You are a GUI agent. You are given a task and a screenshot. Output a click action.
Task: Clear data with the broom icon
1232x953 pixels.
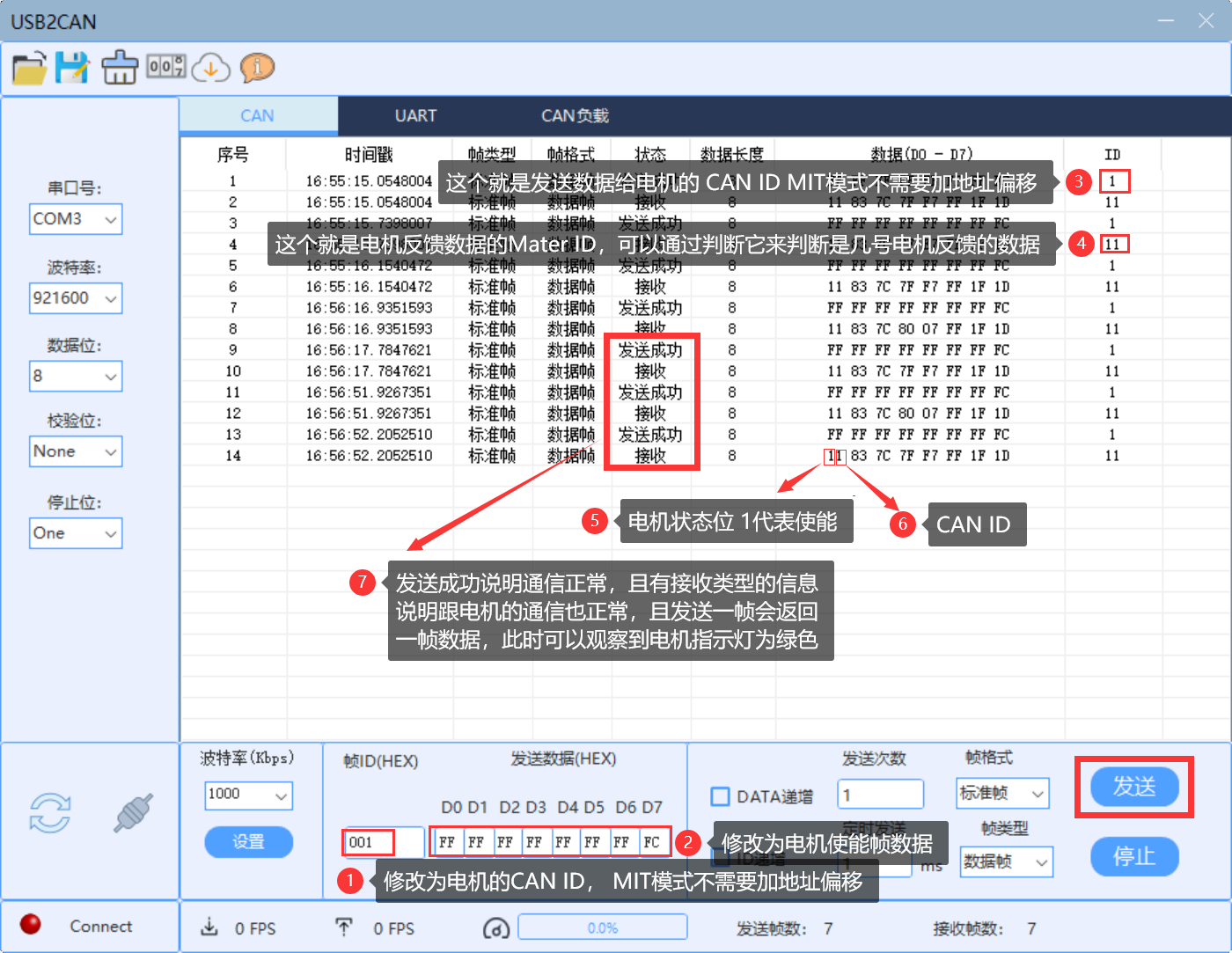click(120, 68)
